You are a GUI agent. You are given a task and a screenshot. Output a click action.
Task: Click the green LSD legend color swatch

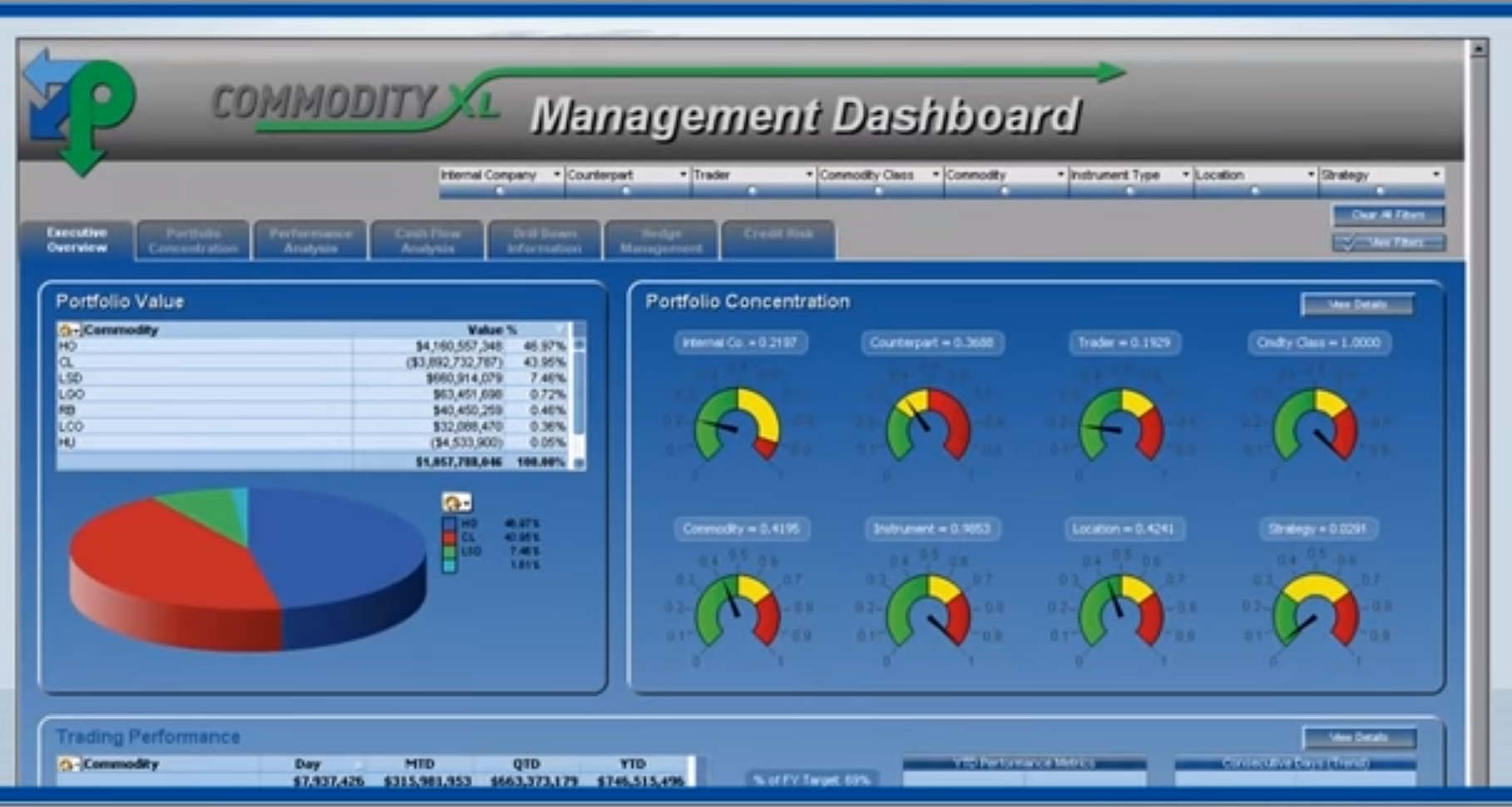(449, 552)
